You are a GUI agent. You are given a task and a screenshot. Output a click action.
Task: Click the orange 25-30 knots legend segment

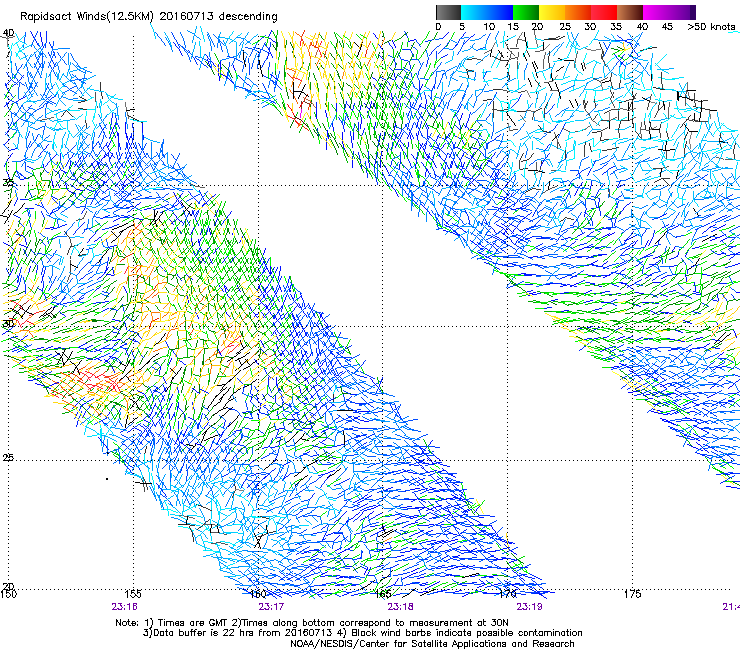[x=578, y=12]
